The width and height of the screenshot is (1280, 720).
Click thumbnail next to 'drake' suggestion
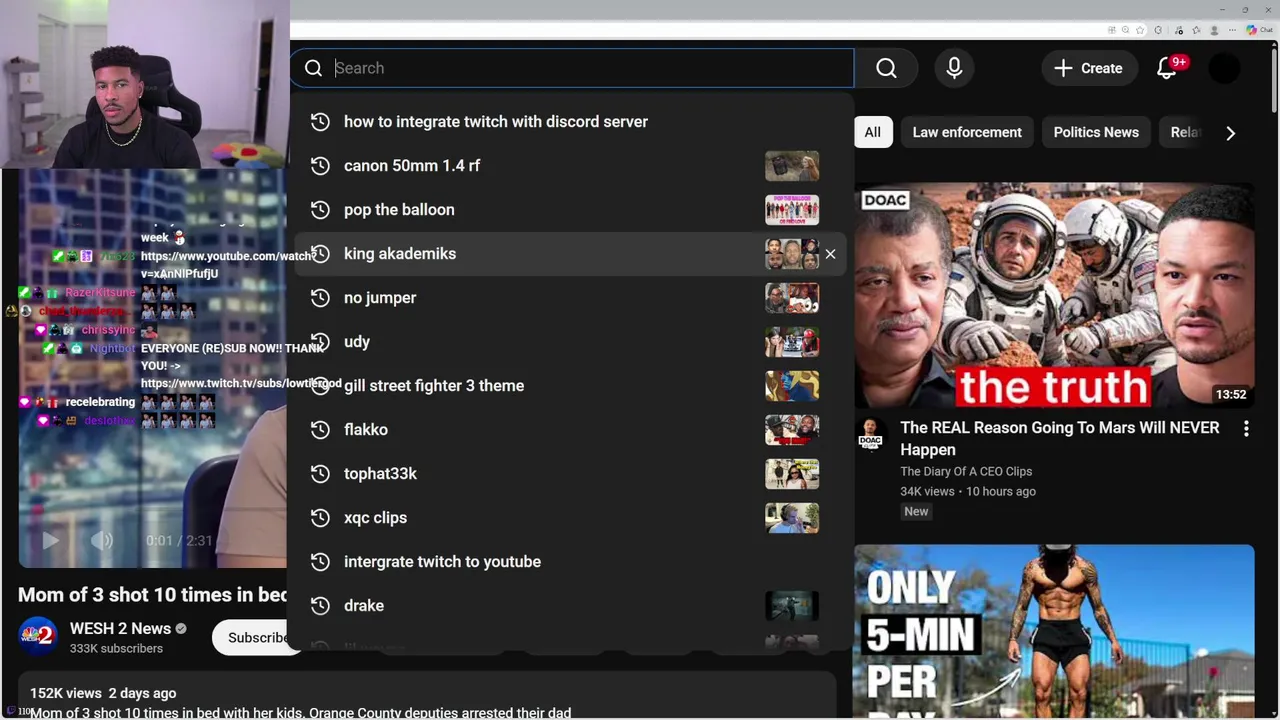coord(792,606)
